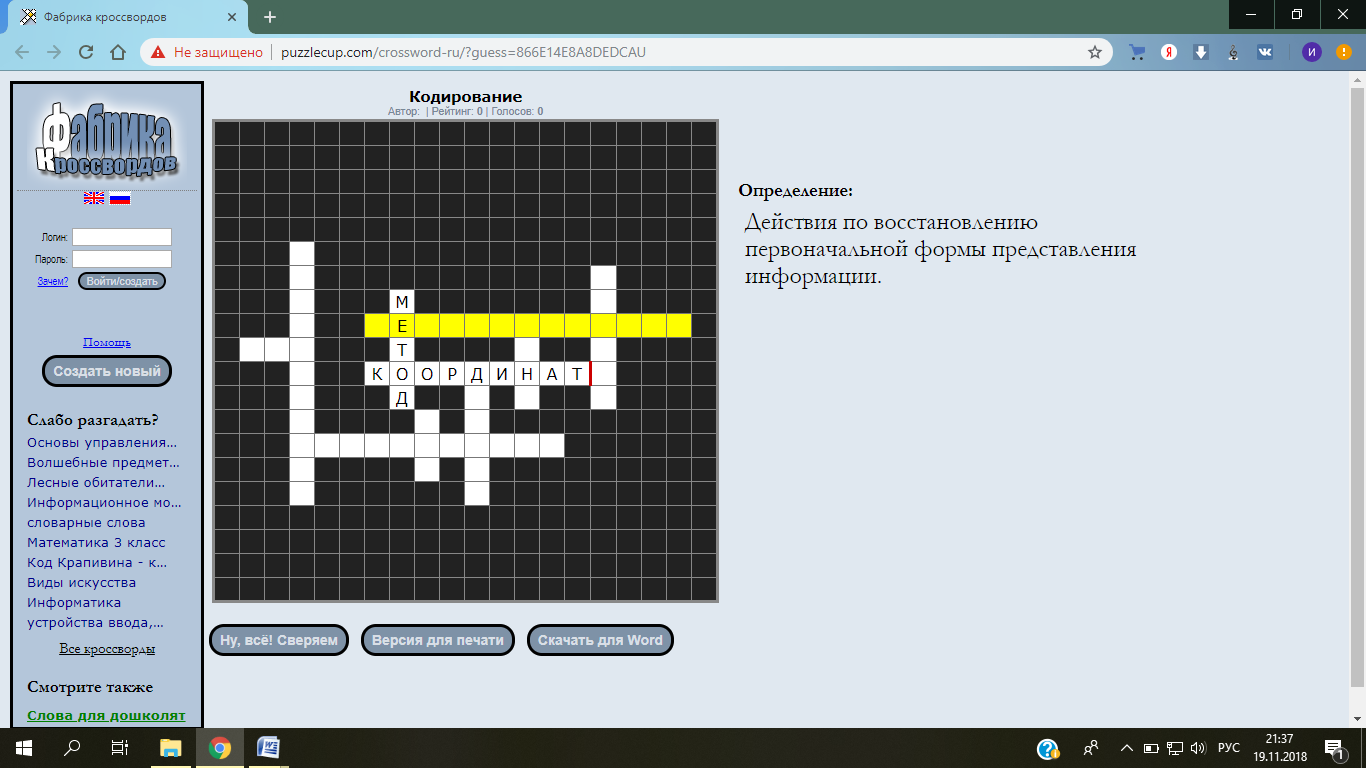Viewport: 1366px width, 768px height.
Task: Open the Chrome profile menu avatar
Action: [1311, 52]
